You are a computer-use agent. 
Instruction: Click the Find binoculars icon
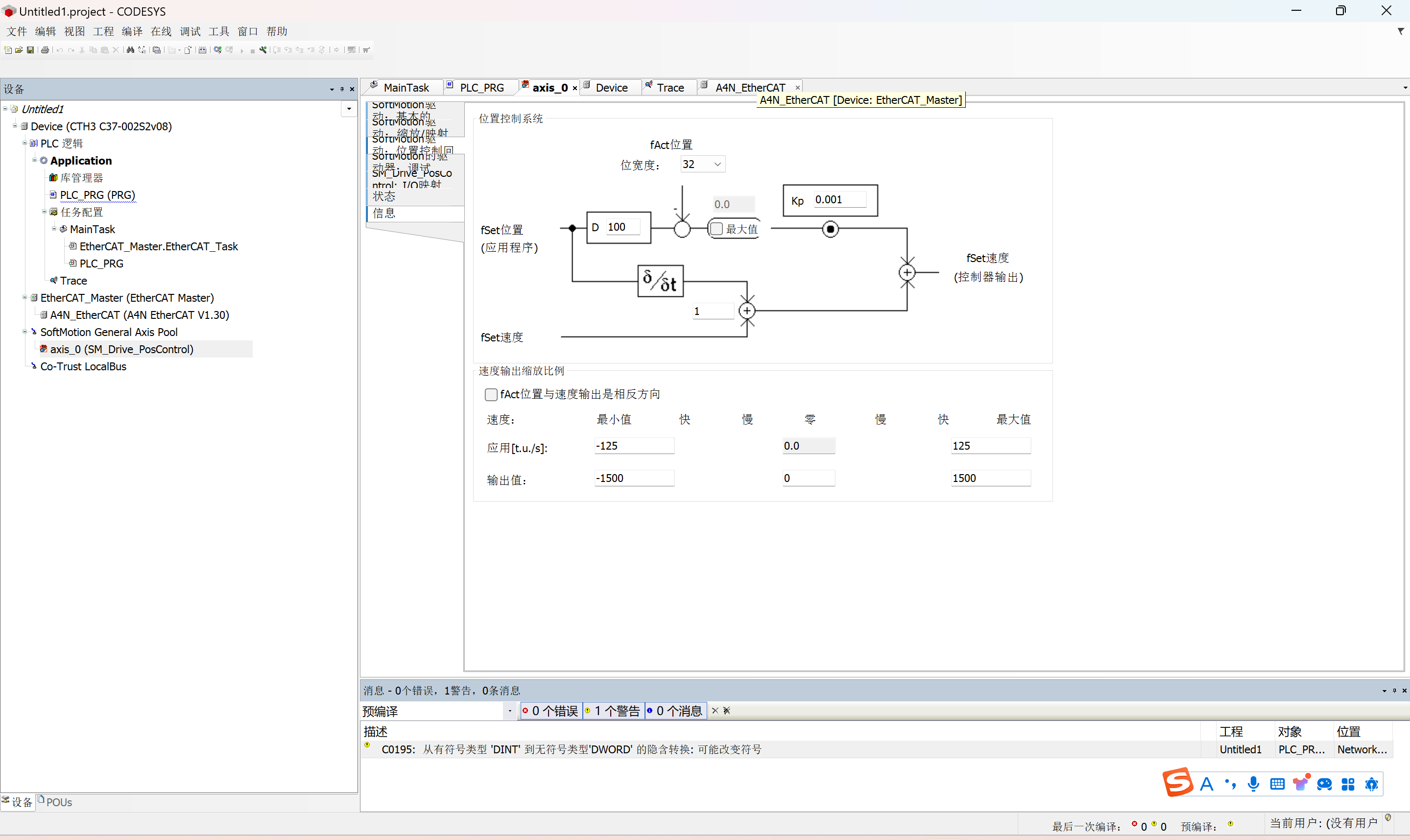point(131,50)
